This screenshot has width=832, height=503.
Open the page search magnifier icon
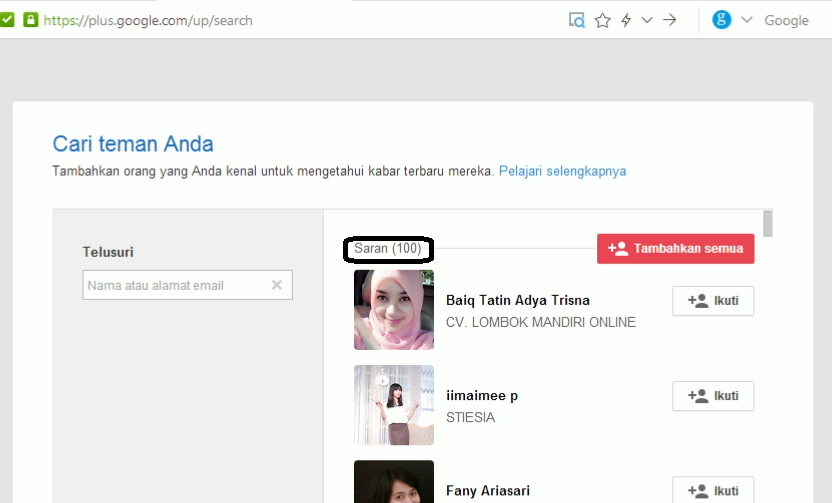click(577, 20)
